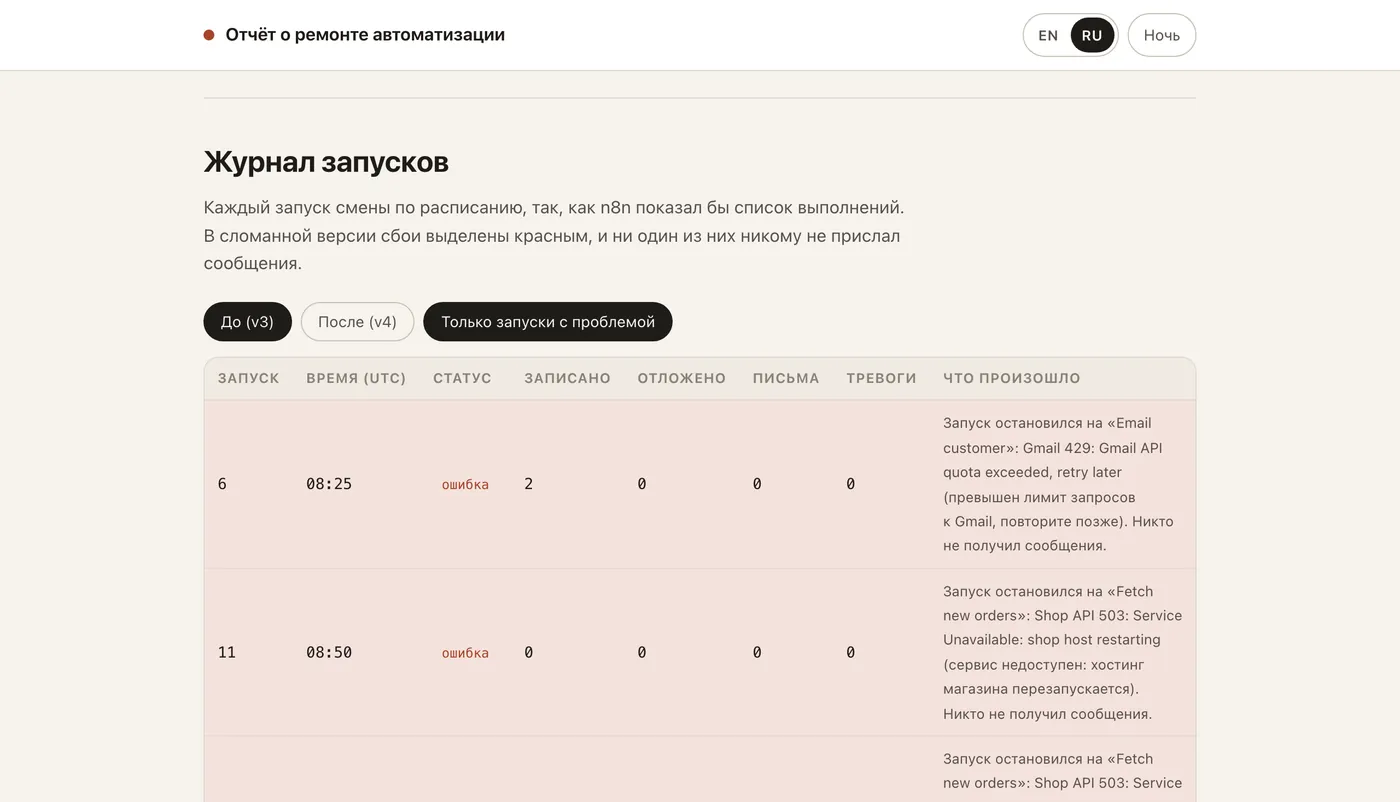1400x802 pixels.
Task: Click the ПИСЬМА value in run 11 row
Action: point(757,653)
